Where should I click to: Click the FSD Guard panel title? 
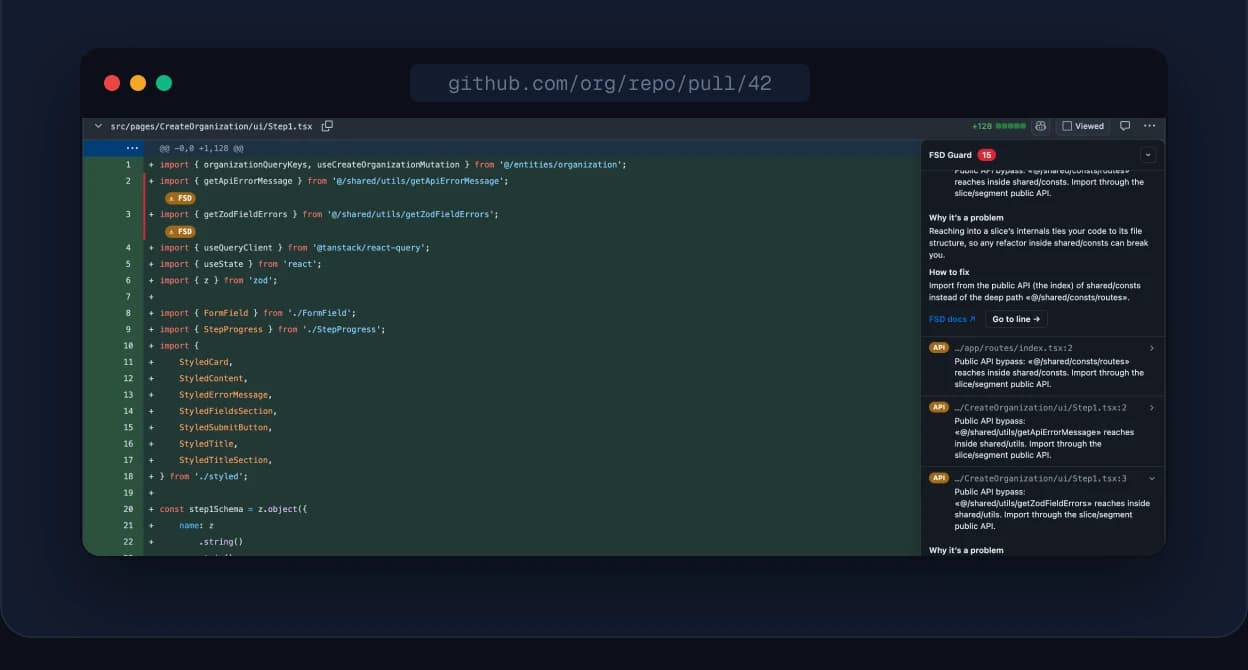950,155
